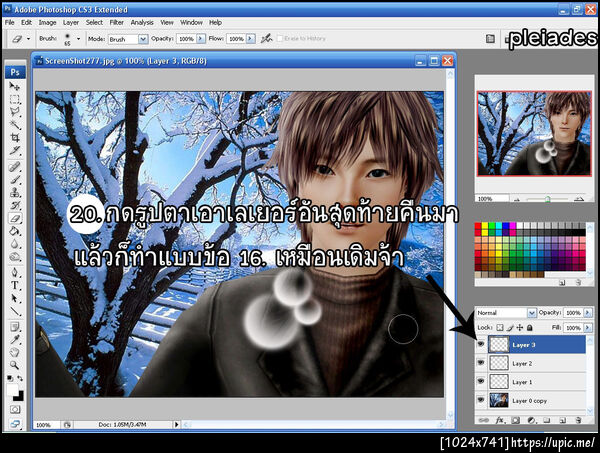The height and width of the screenshot is (453, 600).
Task: Select Layer 0 copy in Layers panel
Action: 536,401
